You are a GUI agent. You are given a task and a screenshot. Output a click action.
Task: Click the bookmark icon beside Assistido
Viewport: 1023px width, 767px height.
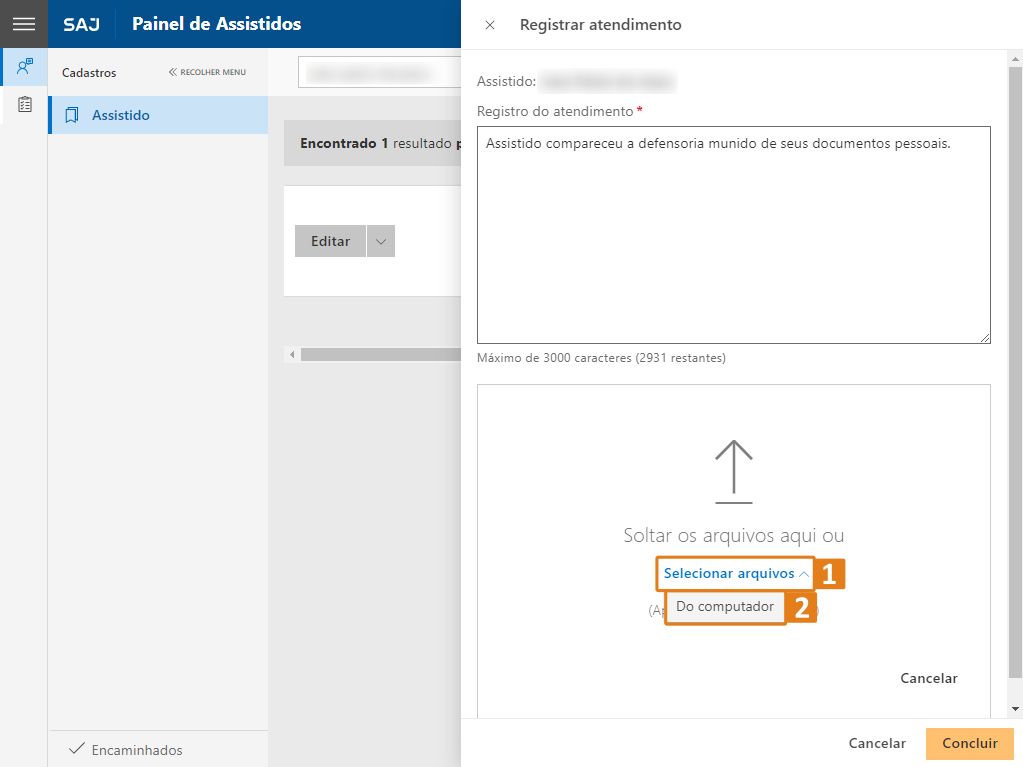pos(72,115)
